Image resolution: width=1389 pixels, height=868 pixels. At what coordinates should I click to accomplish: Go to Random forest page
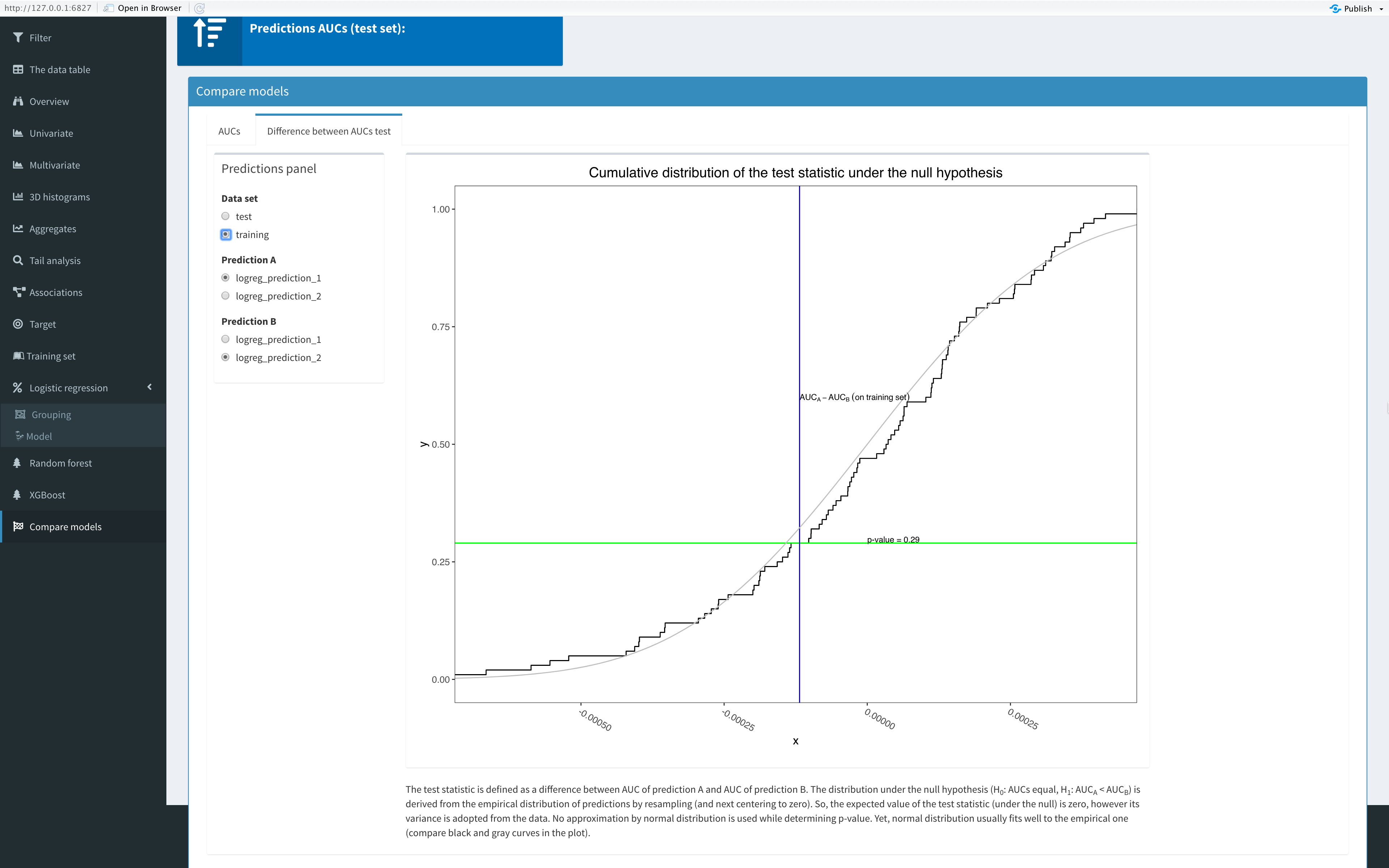[83, 463]
